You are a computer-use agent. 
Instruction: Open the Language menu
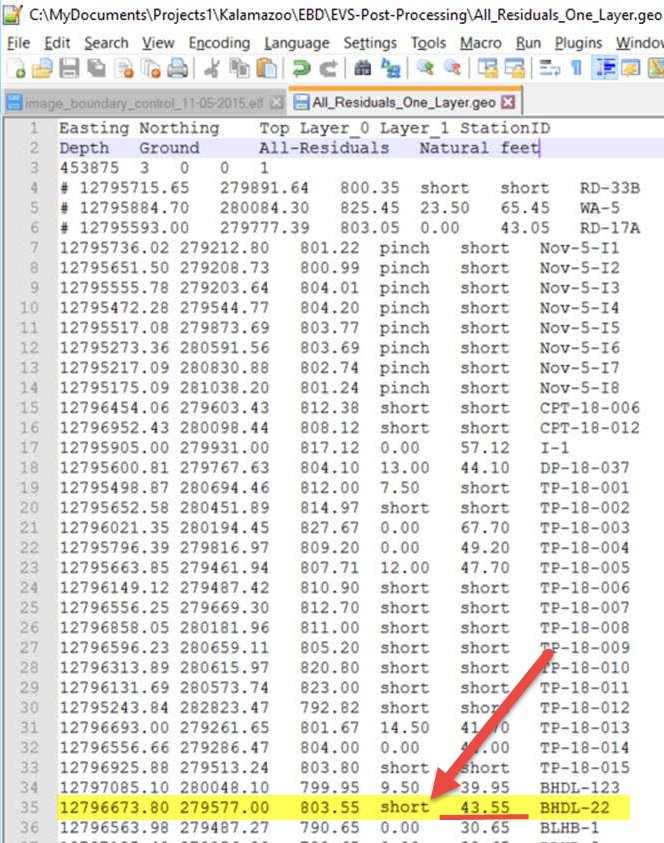pyautogui.click(x=297, y=43)
